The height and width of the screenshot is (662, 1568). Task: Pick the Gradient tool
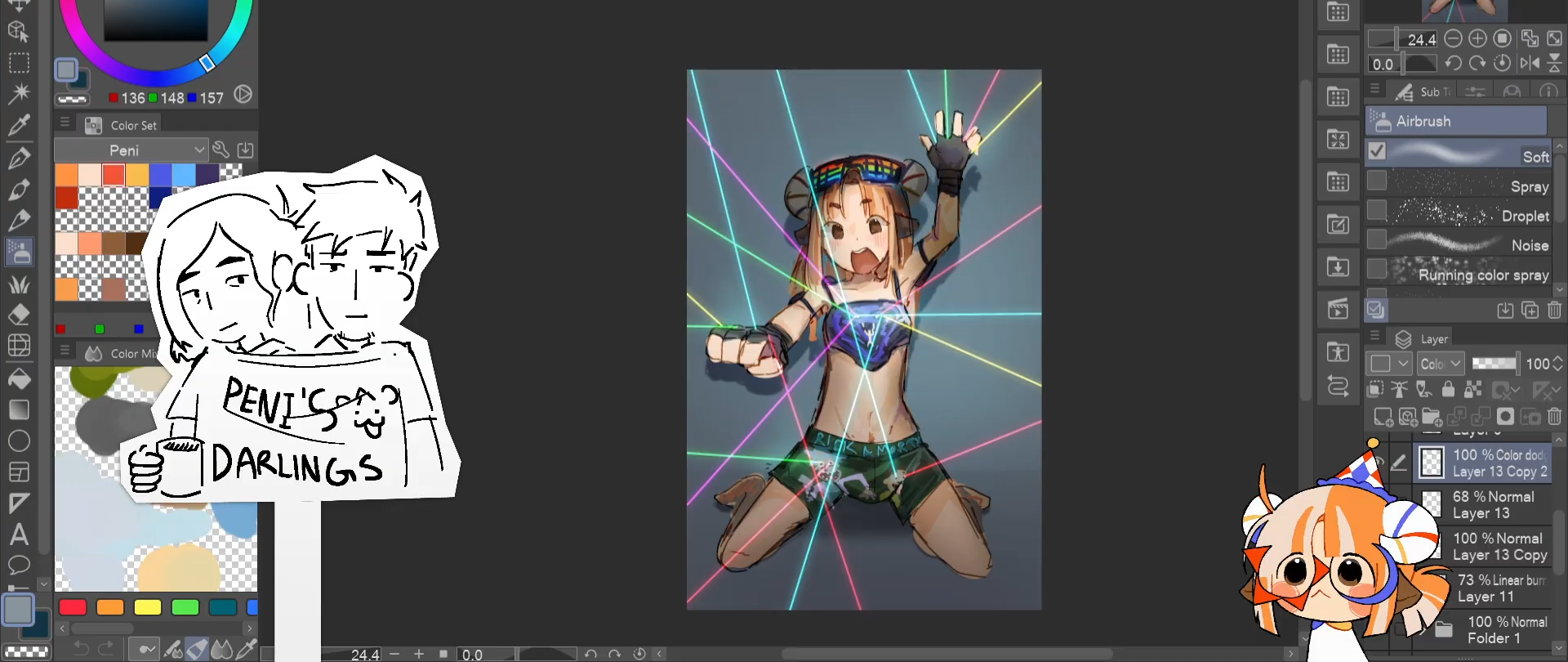click(x=19, y=409)
